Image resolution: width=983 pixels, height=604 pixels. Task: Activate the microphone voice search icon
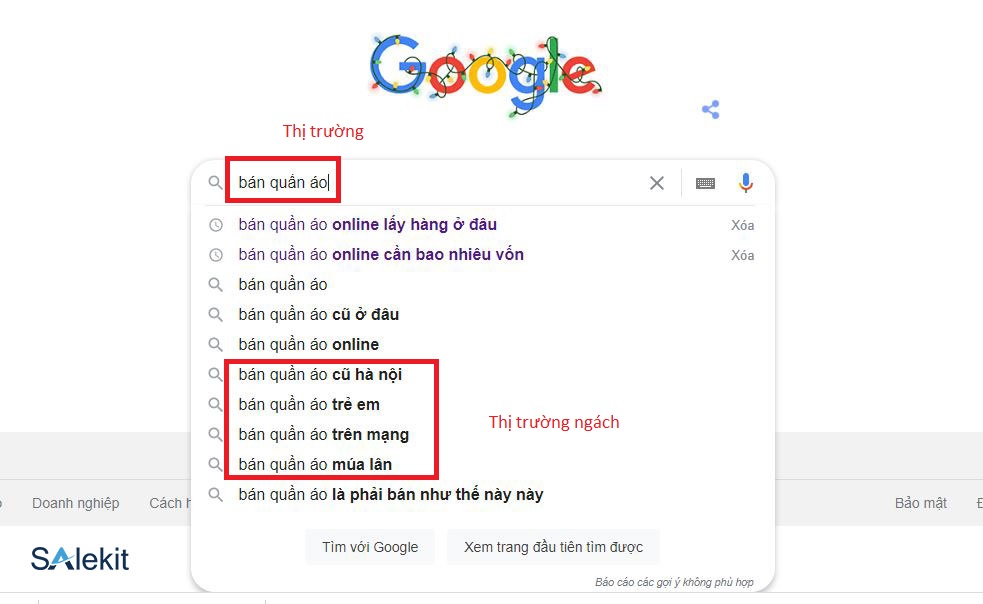pyautogui.click(x=744, y=182)
